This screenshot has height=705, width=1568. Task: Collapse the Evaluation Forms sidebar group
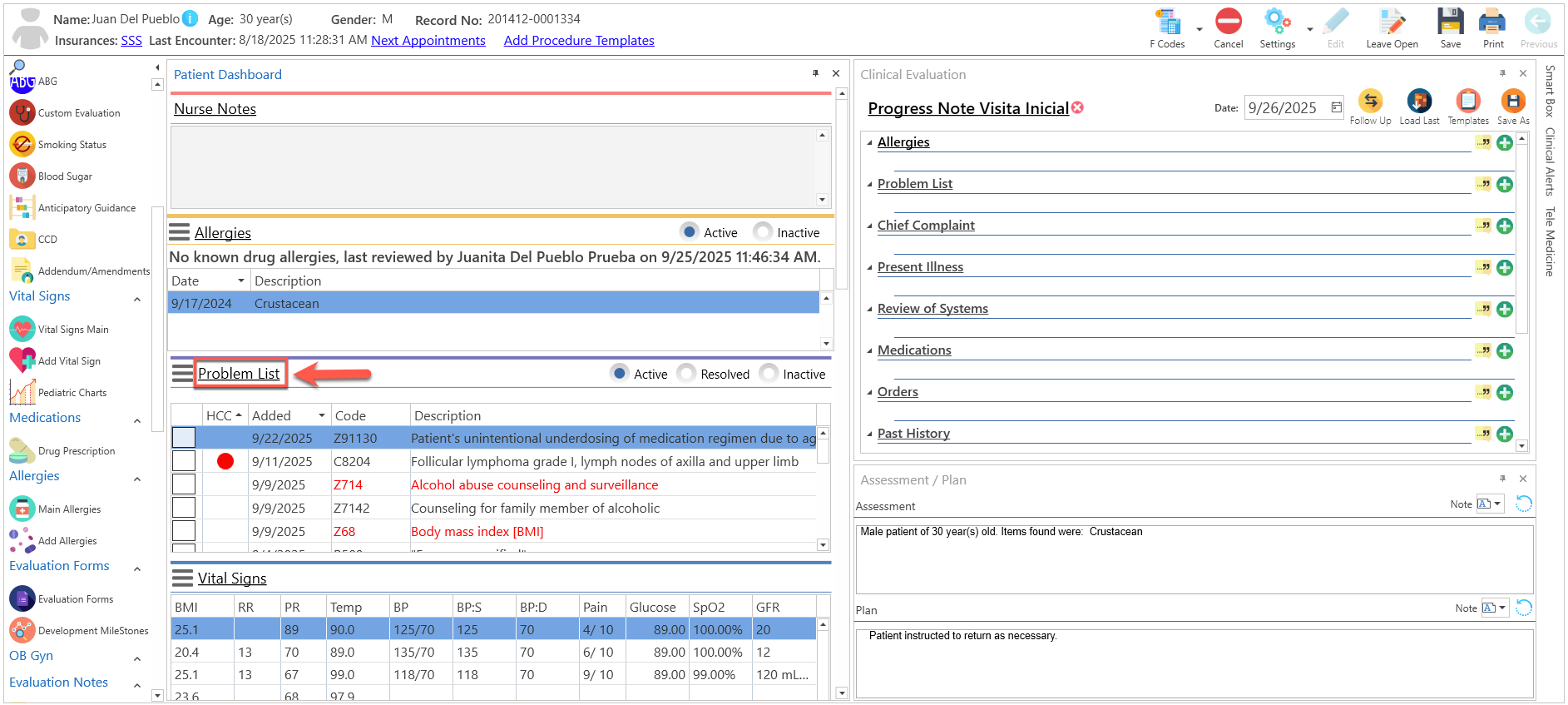point(137,568)
